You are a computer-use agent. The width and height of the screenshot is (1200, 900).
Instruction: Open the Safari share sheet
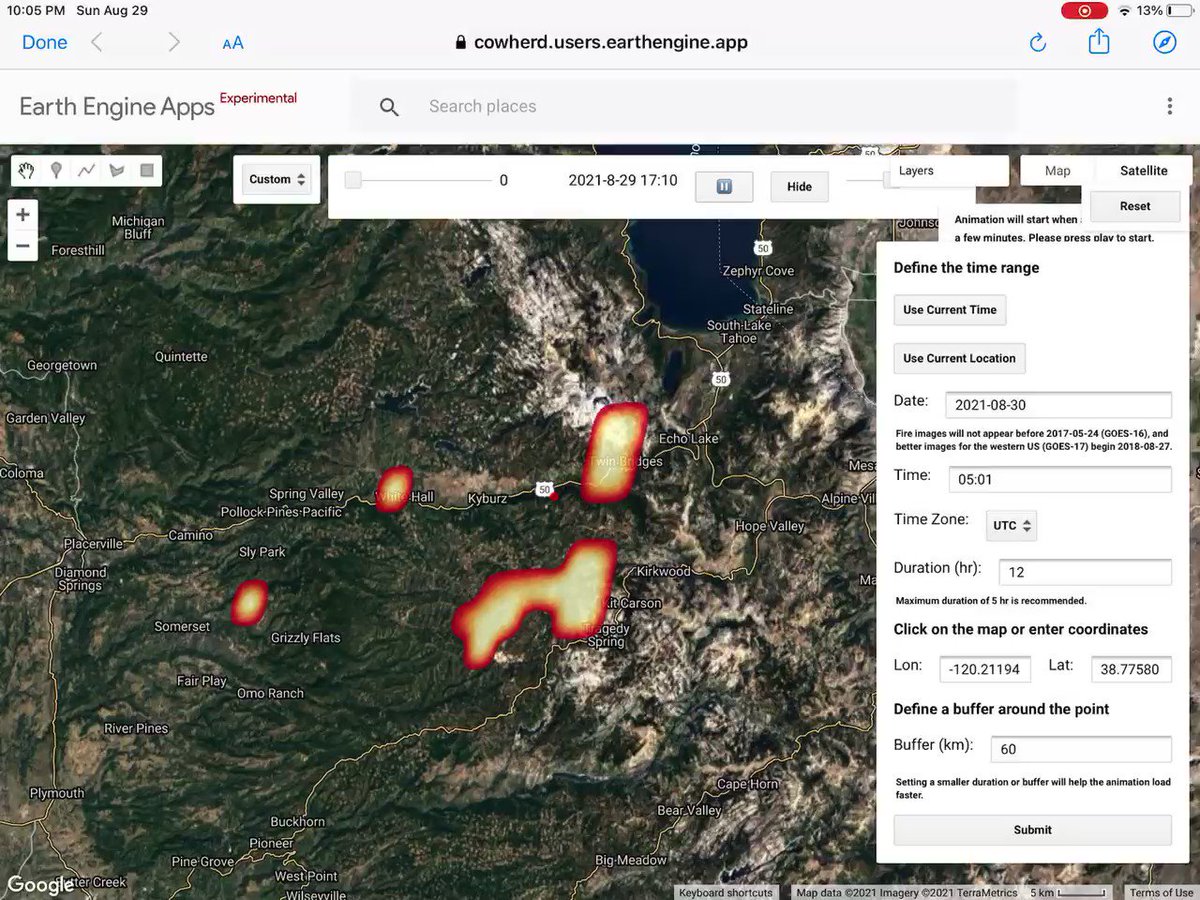[1099, 42]
